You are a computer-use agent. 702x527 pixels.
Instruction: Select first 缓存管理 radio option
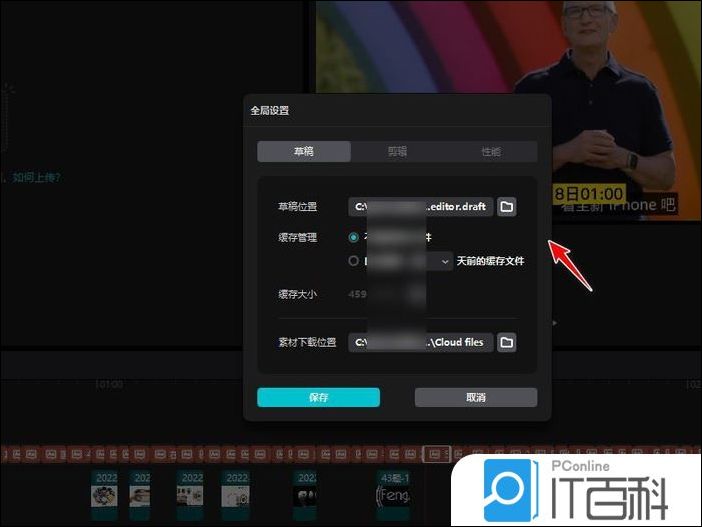coord(353,237)
